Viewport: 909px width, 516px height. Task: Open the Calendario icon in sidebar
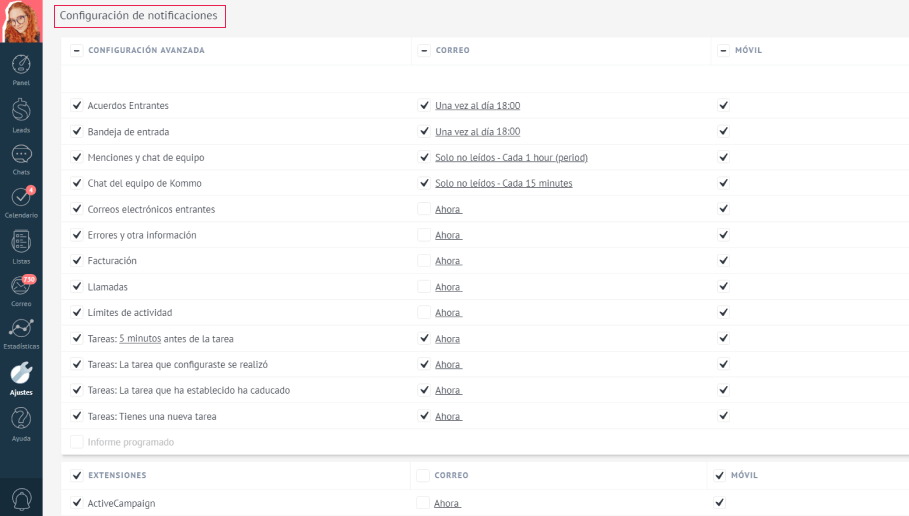21,199
